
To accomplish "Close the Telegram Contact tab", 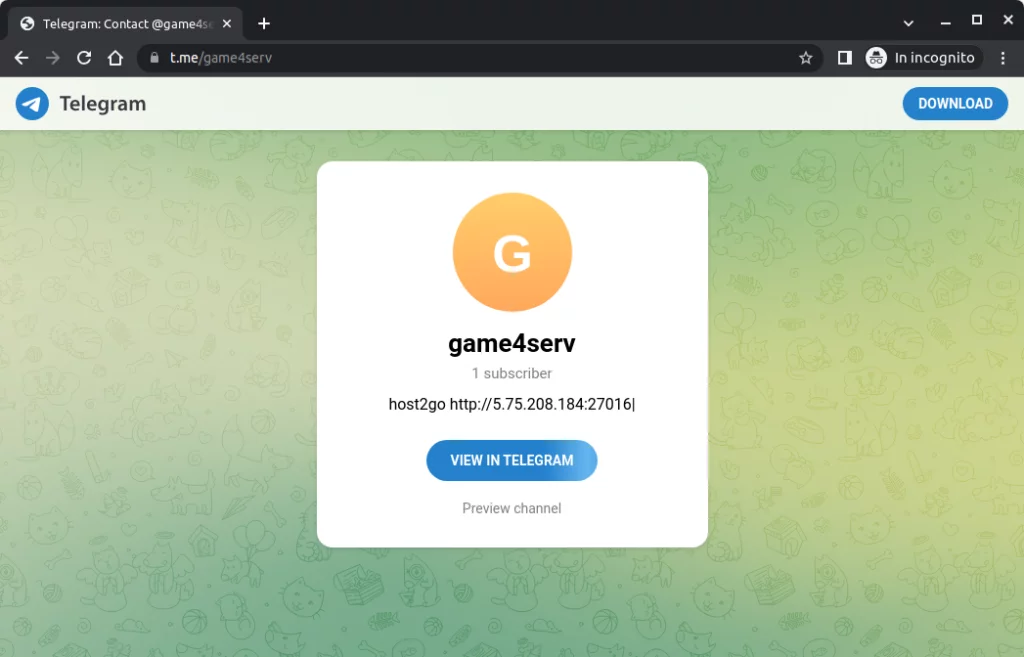I will tap(227, 23).
